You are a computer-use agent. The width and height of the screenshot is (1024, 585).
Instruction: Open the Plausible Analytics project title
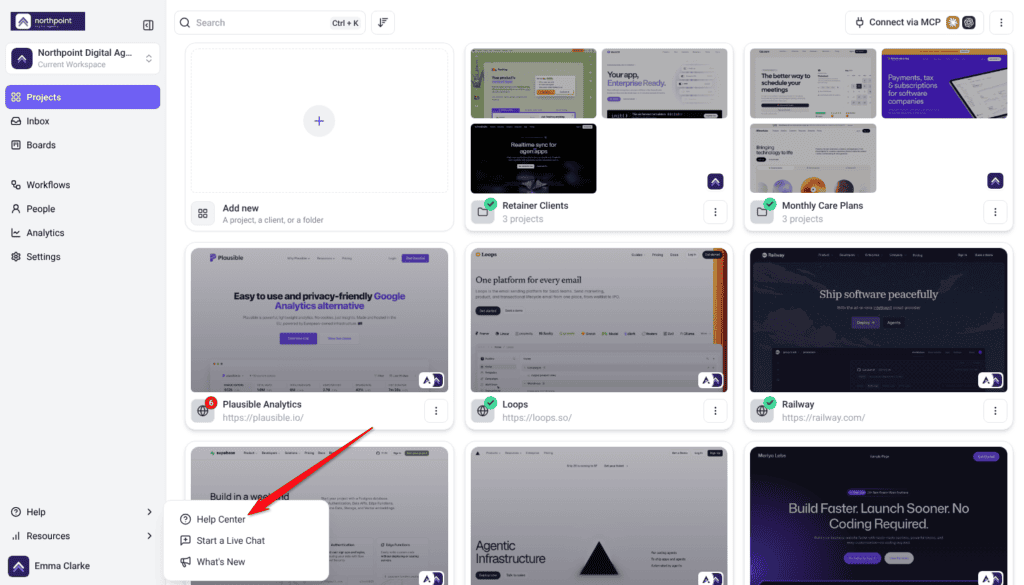(262, 404)
